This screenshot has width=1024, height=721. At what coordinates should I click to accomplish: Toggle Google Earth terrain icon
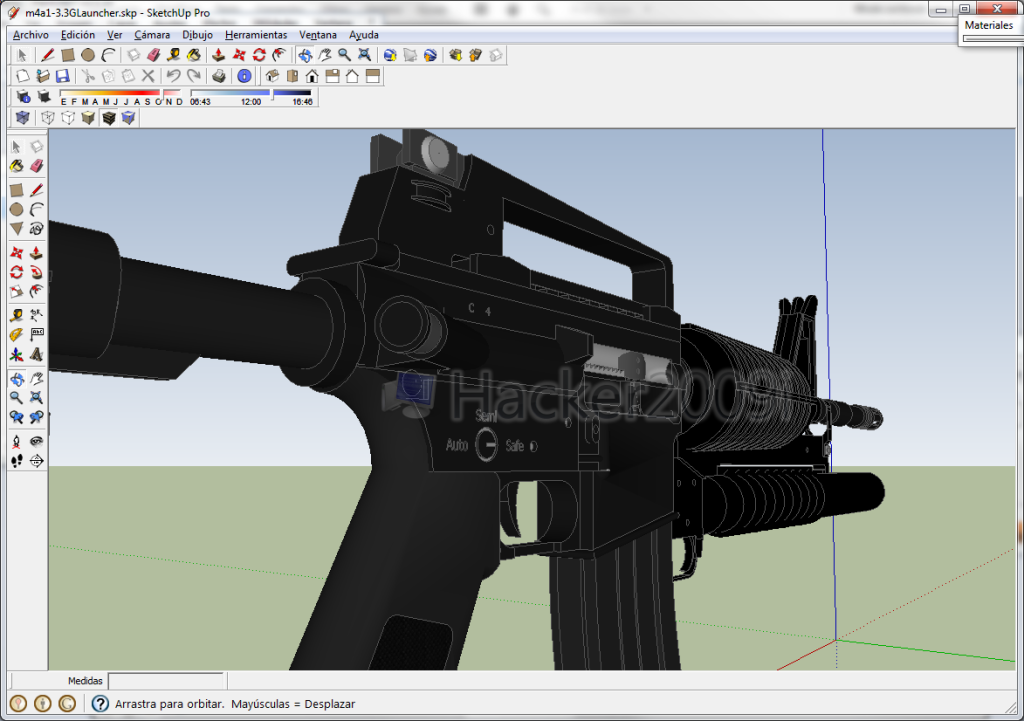click(410, 56)
